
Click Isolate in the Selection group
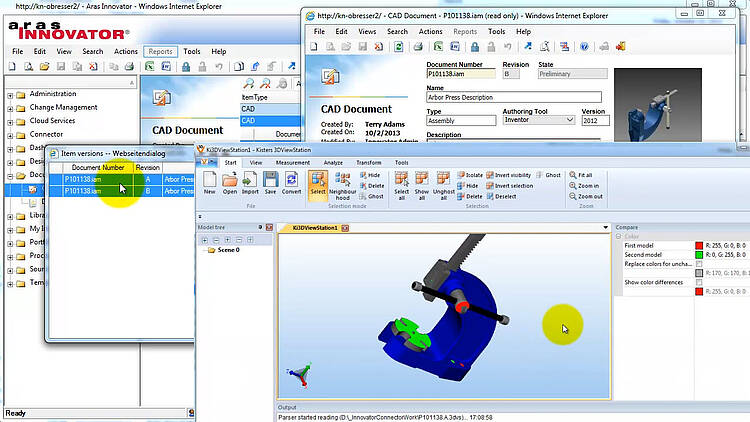click(470, 175)
